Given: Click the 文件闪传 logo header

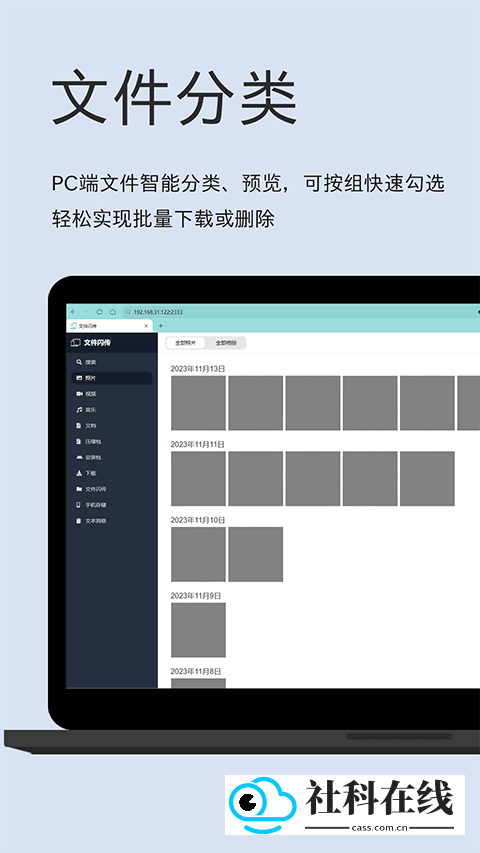Looking at the screenshot, I should point(91,343).
